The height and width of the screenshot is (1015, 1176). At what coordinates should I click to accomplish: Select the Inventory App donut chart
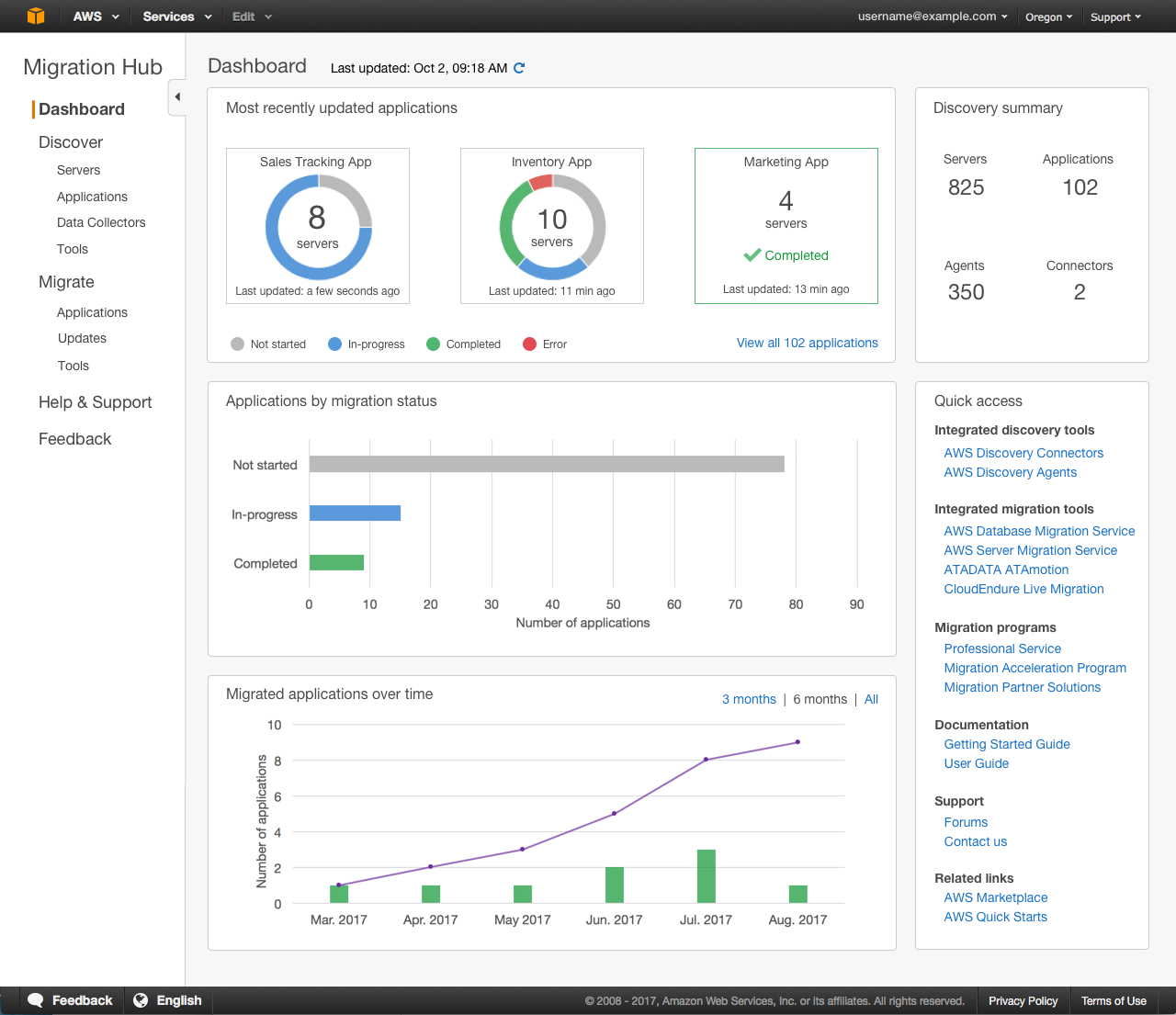(x=552, y=227)
